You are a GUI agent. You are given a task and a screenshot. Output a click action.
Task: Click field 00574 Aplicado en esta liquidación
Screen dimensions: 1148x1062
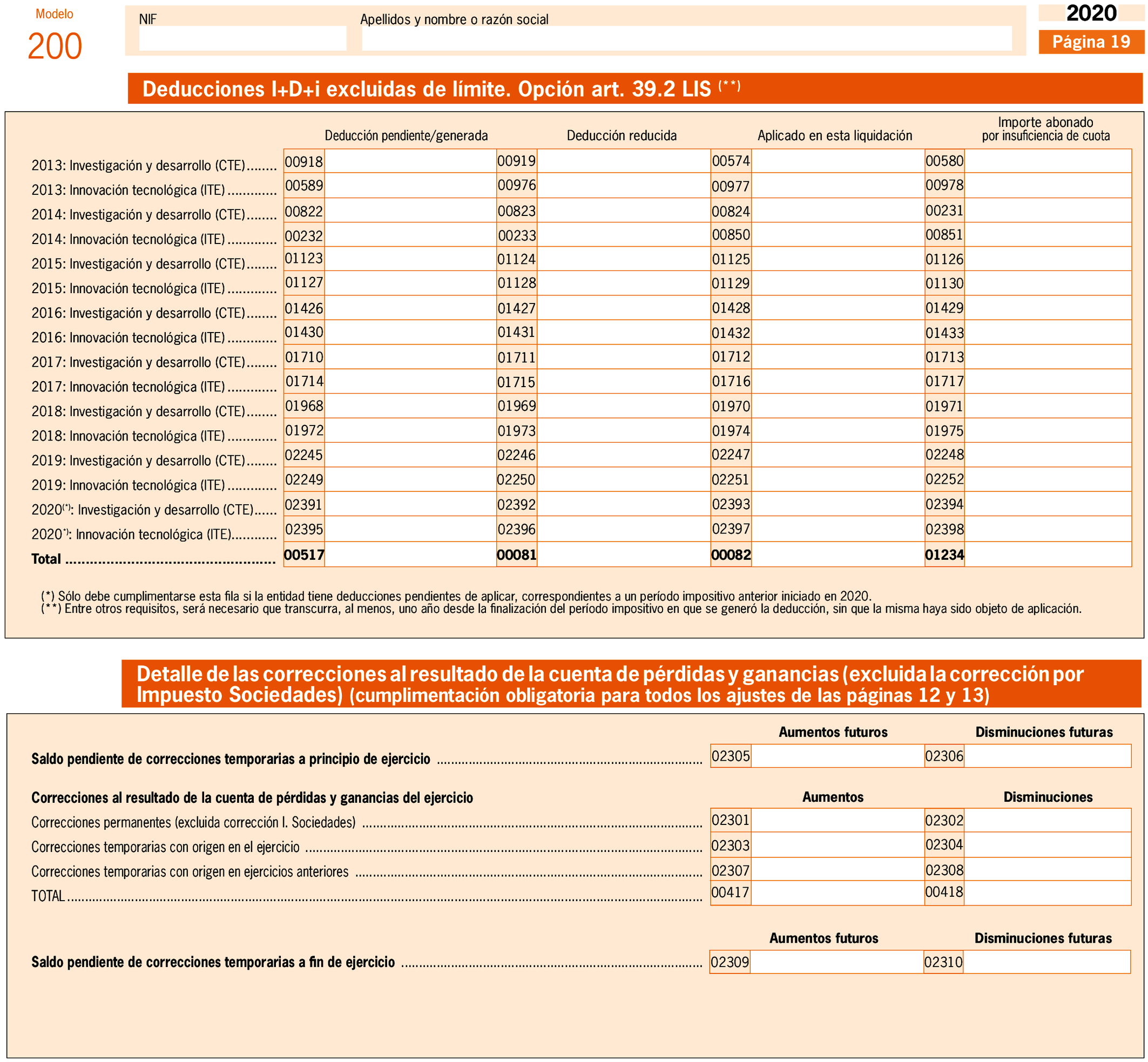click(838, 161)
